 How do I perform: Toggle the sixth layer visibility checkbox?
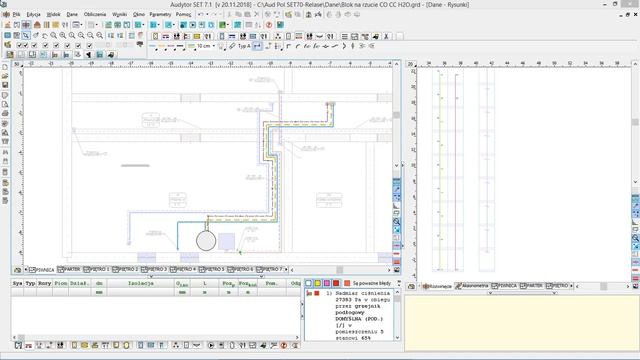tap(67, 45)
